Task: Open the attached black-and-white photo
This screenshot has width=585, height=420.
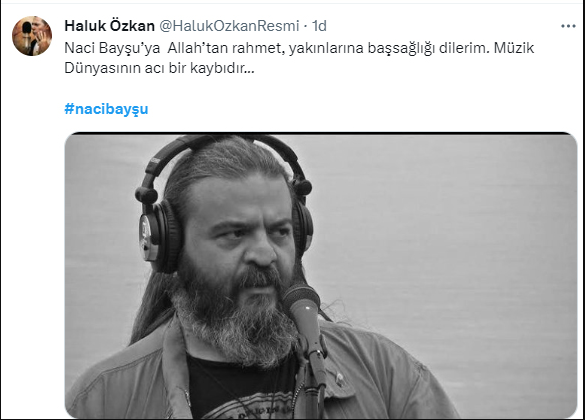Action: 321,276
